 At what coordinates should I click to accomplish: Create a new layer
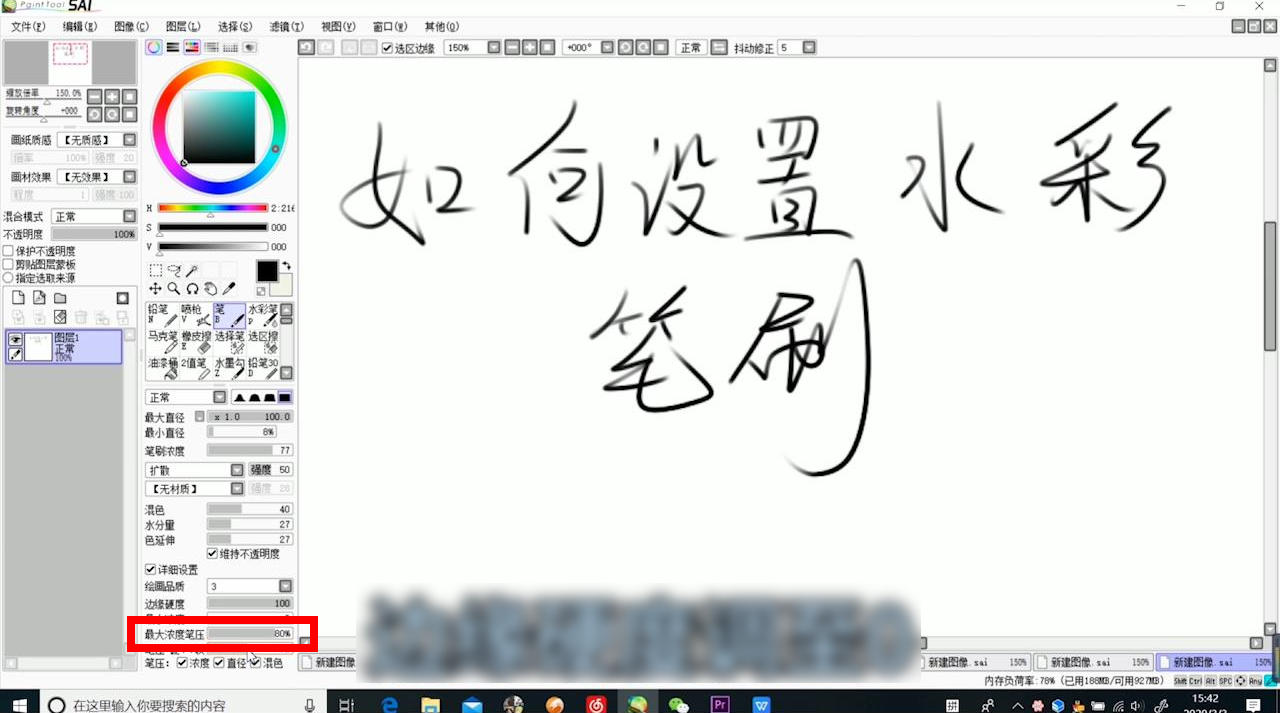click(x=18, y=297)
